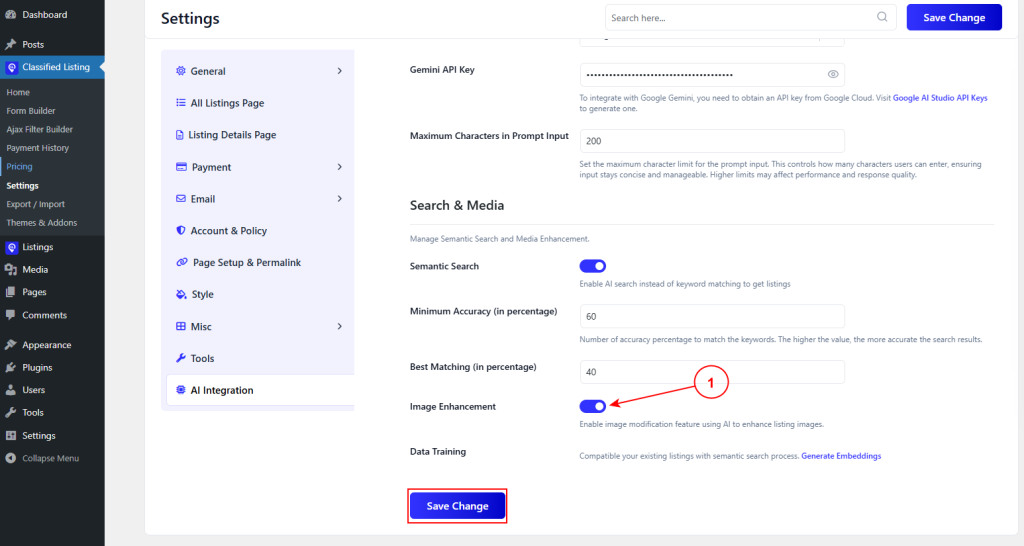Image resolution: width=1024 pixels, height=546 pixels.
Task: Disable the Semantic Search toggle
Action: click(593, 266)
